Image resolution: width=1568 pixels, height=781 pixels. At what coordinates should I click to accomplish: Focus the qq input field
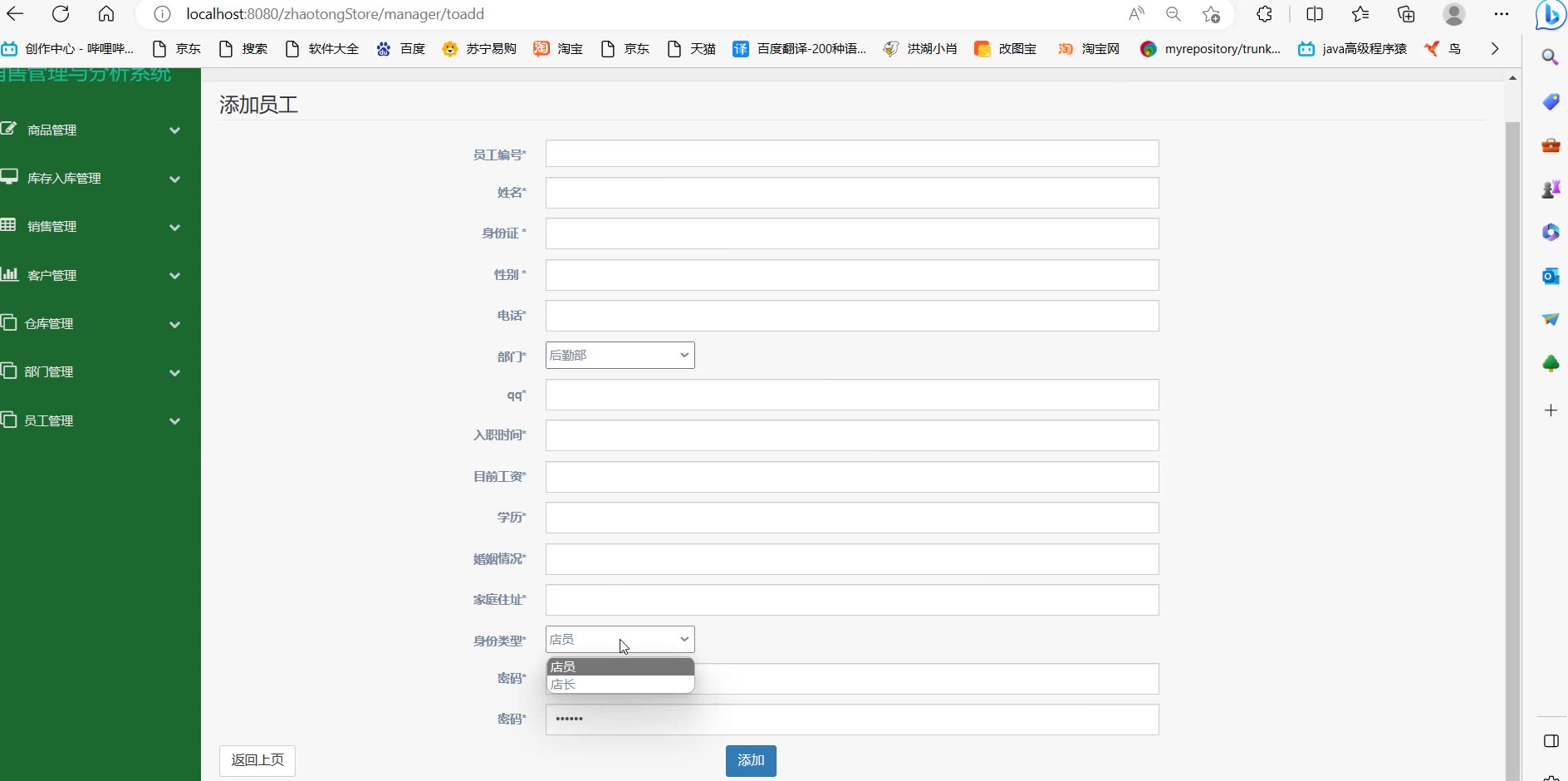click(x=852, y=395)
